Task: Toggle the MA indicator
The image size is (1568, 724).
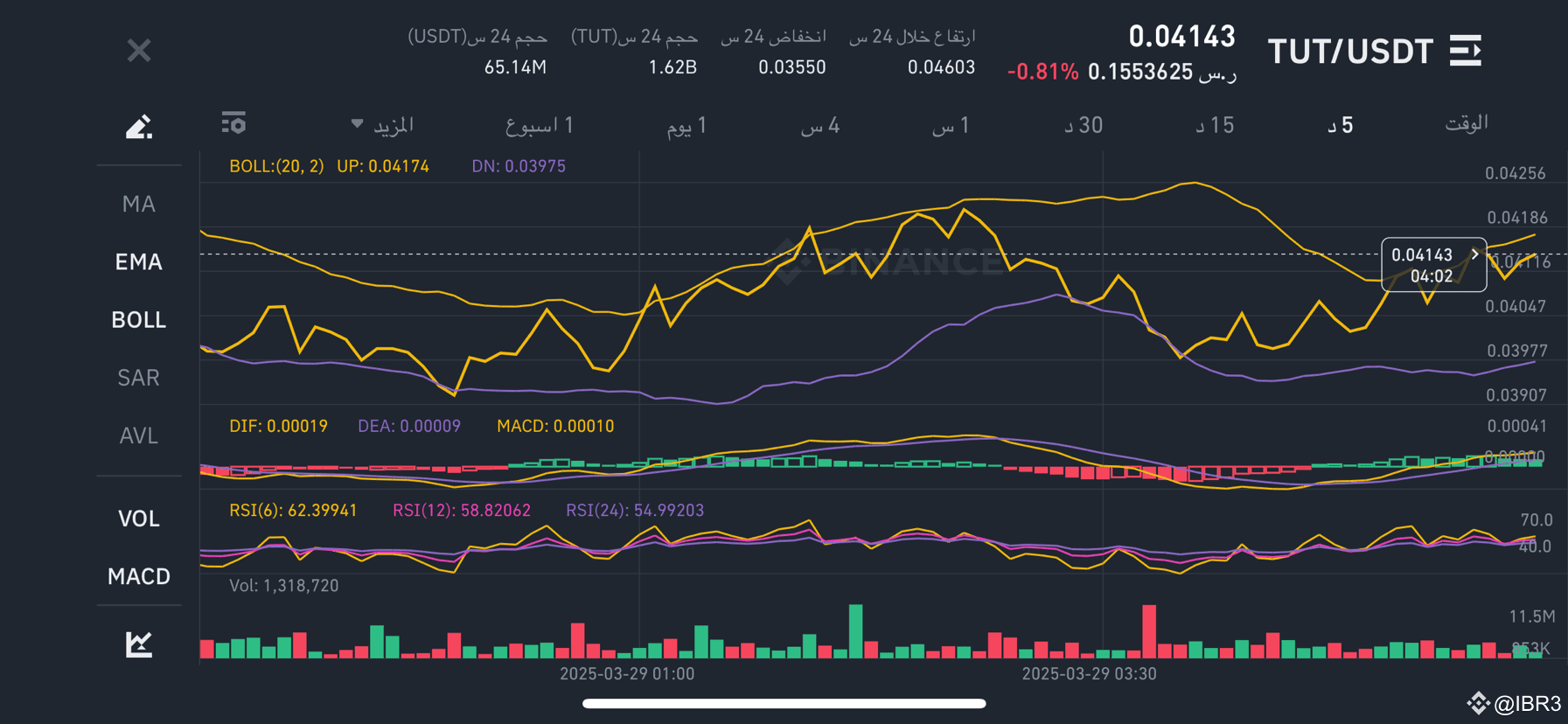Action: [x=139, y=204]
